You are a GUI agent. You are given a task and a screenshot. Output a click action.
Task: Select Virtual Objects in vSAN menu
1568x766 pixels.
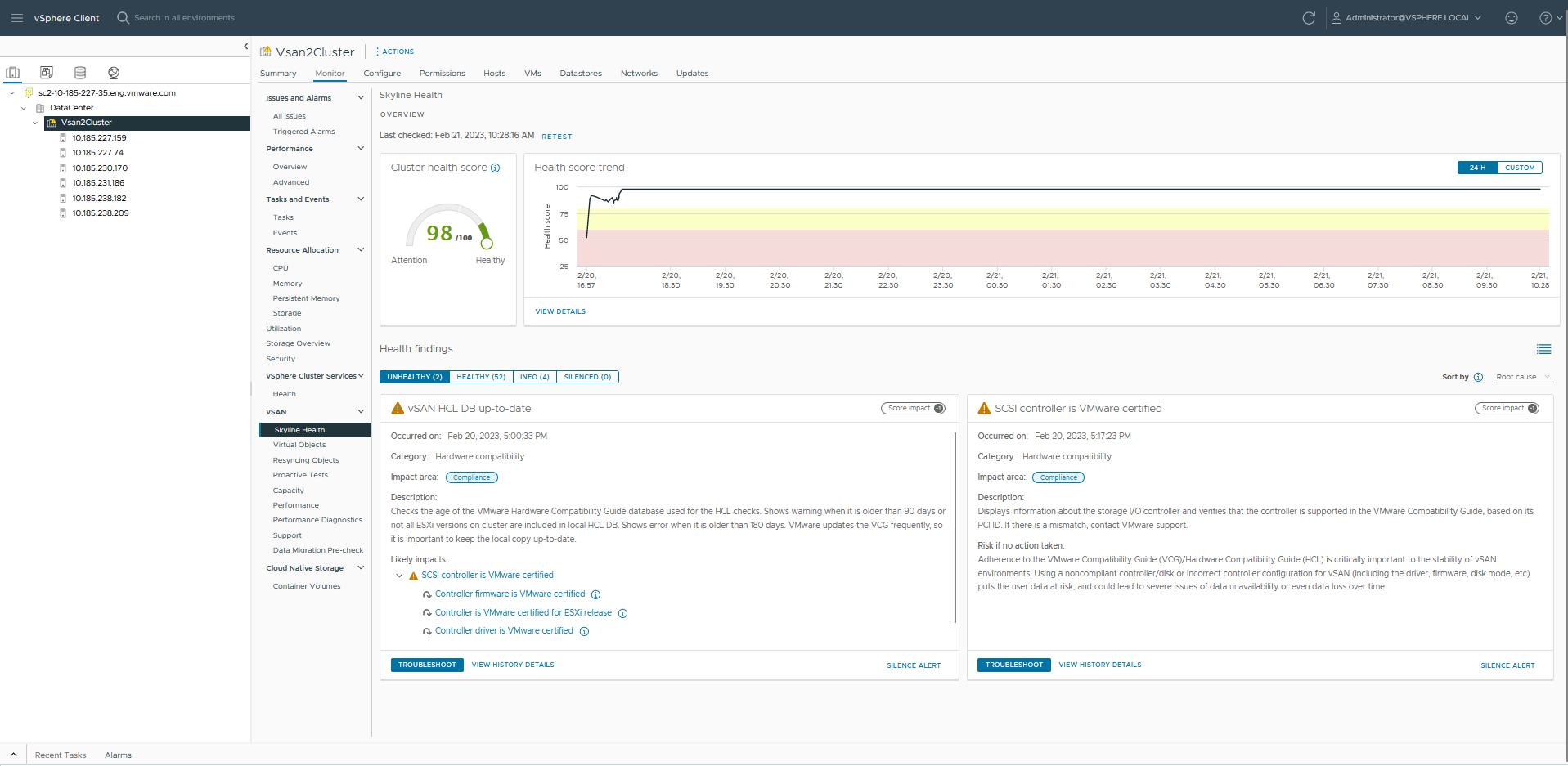(299, 445)
